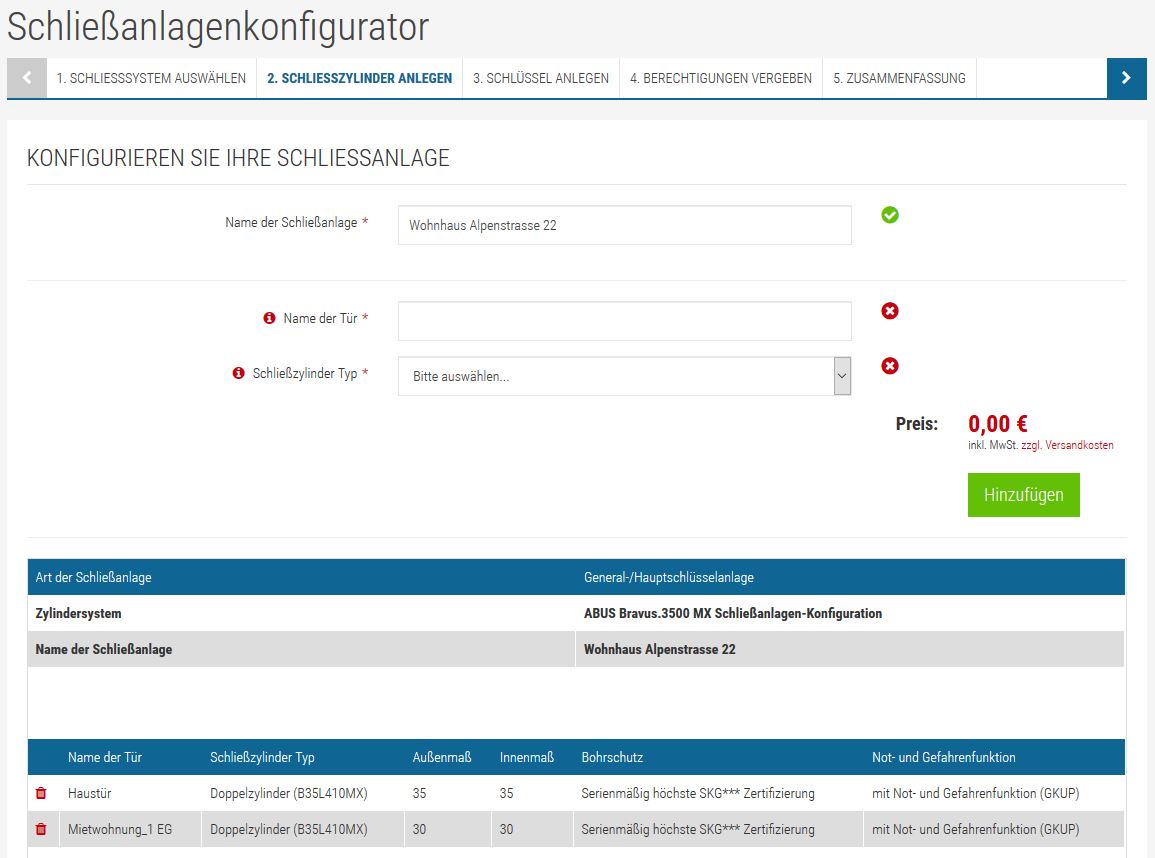The height and width of the screenshot is (858, 1155).
Task: Click the Schließzylinder Typ column header
Action: 262,757
